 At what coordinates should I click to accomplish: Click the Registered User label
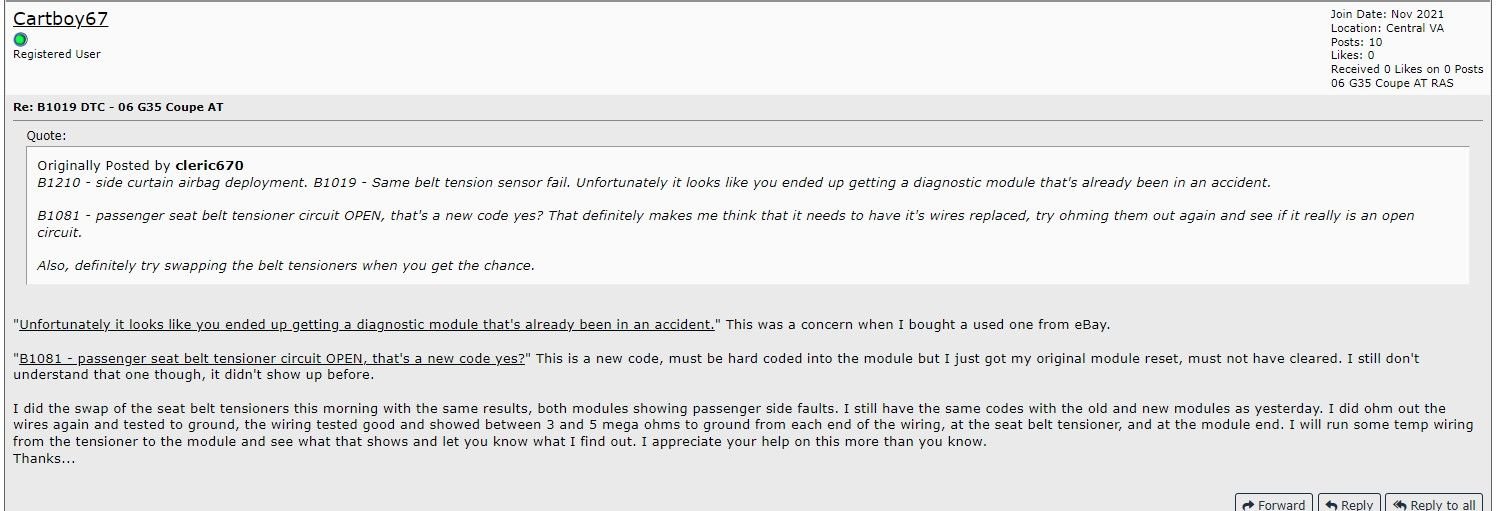coord(57,54)
